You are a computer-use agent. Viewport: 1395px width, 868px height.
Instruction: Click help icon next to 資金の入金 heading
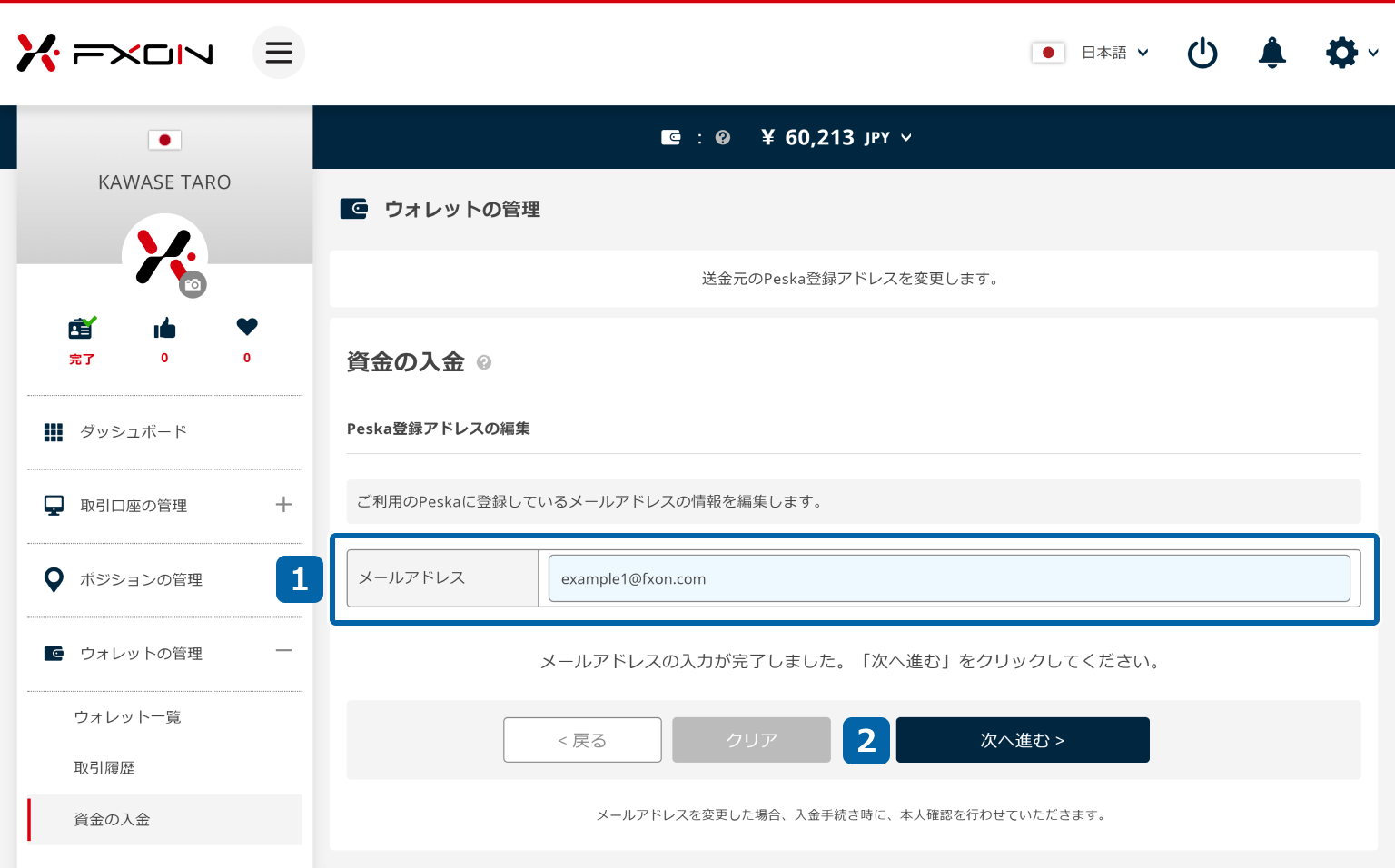(x=484, y=362)
